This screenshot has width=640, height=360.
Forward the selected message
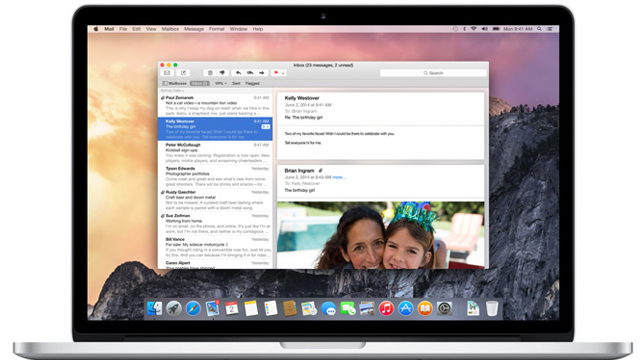(262, 73)
